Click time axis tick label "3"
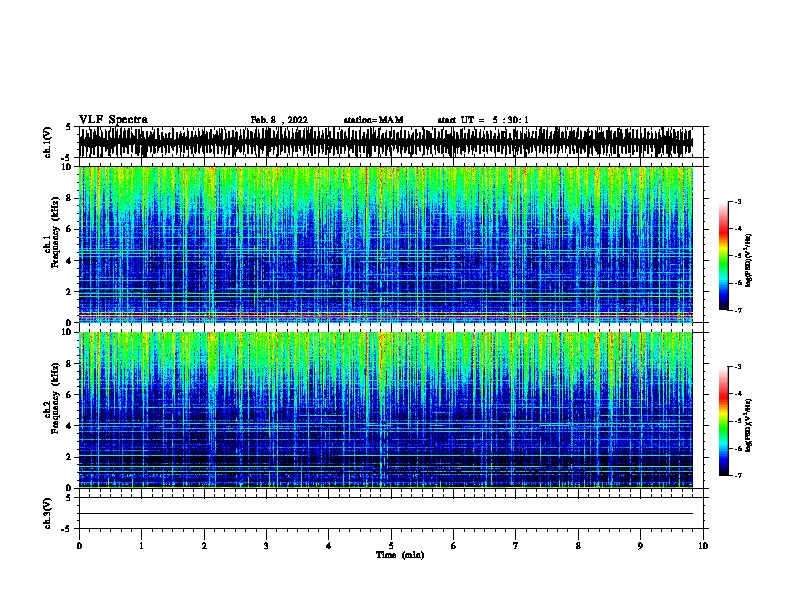The height and width of the screenshot is (612, 792). click(x=266, y=545)
